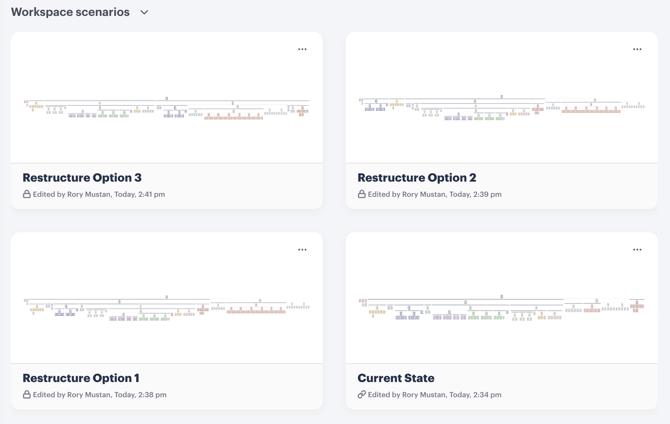Open the Restructure Option 3 org chart thumbnail
The width and height of the screenshot is (670, 424).
point(167,97)
